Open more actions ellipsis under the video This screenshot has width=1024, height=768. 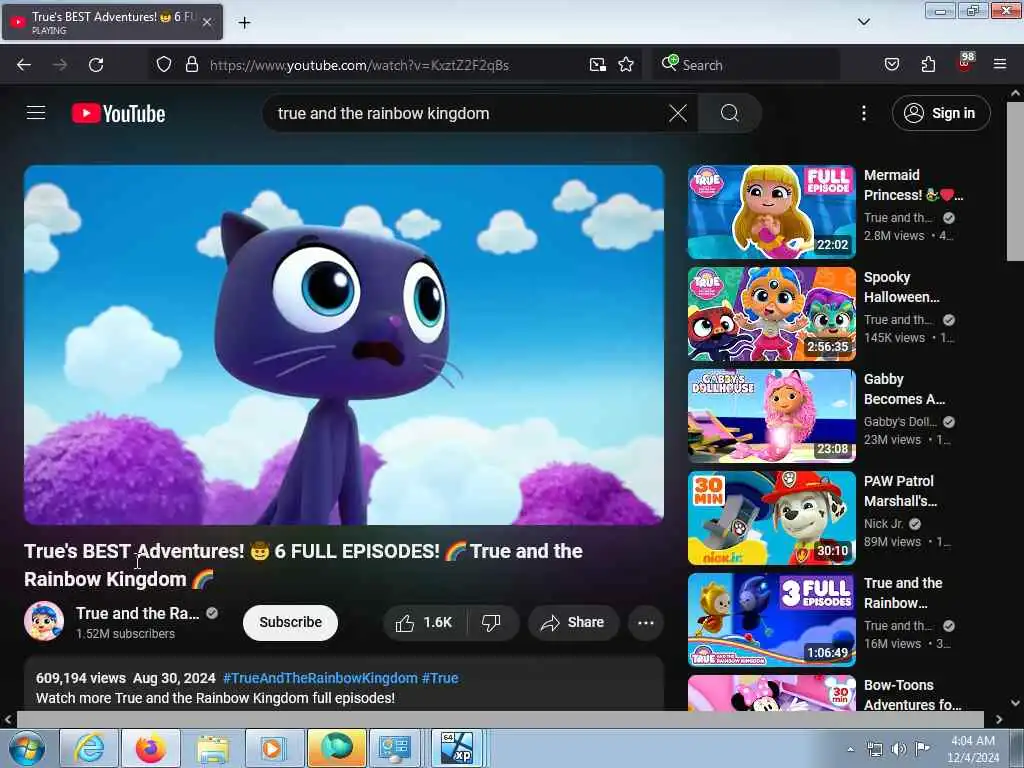(x=646, y=622)
